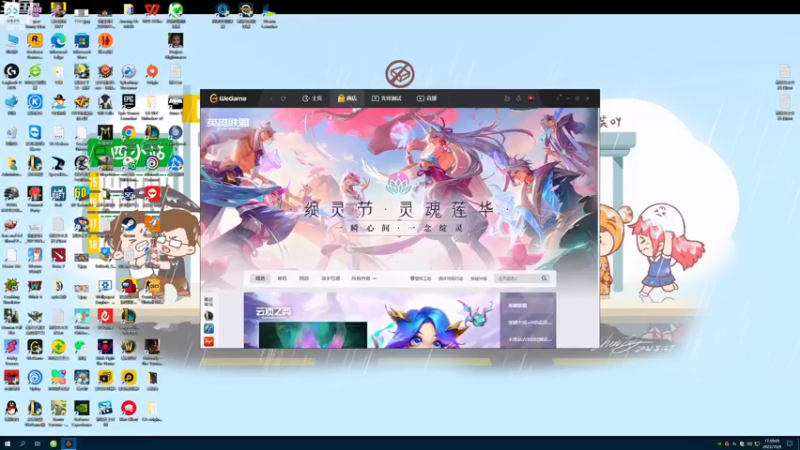Open World of Warcraft desktop icon
This screenshot has height=450, width=800.
[129, 347]
